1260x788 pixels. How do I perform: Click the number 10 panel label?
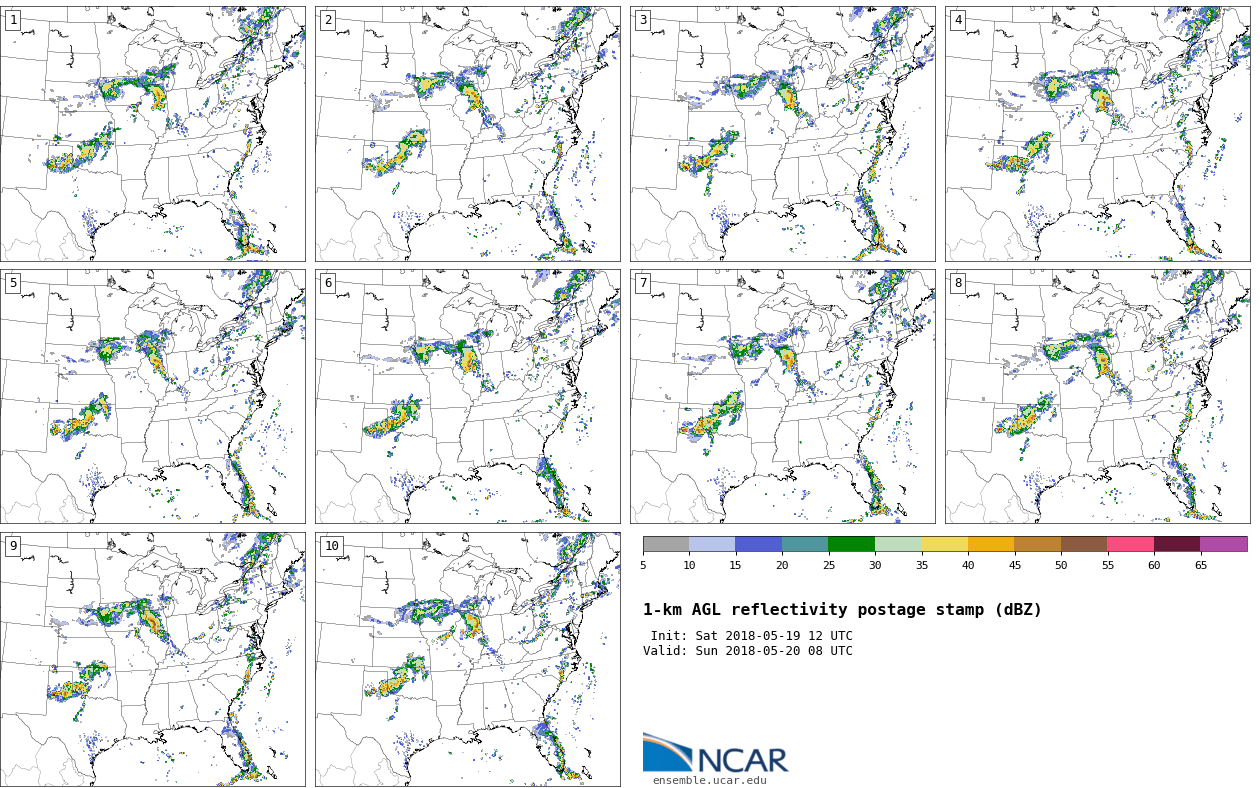click(x=331, y=546)
